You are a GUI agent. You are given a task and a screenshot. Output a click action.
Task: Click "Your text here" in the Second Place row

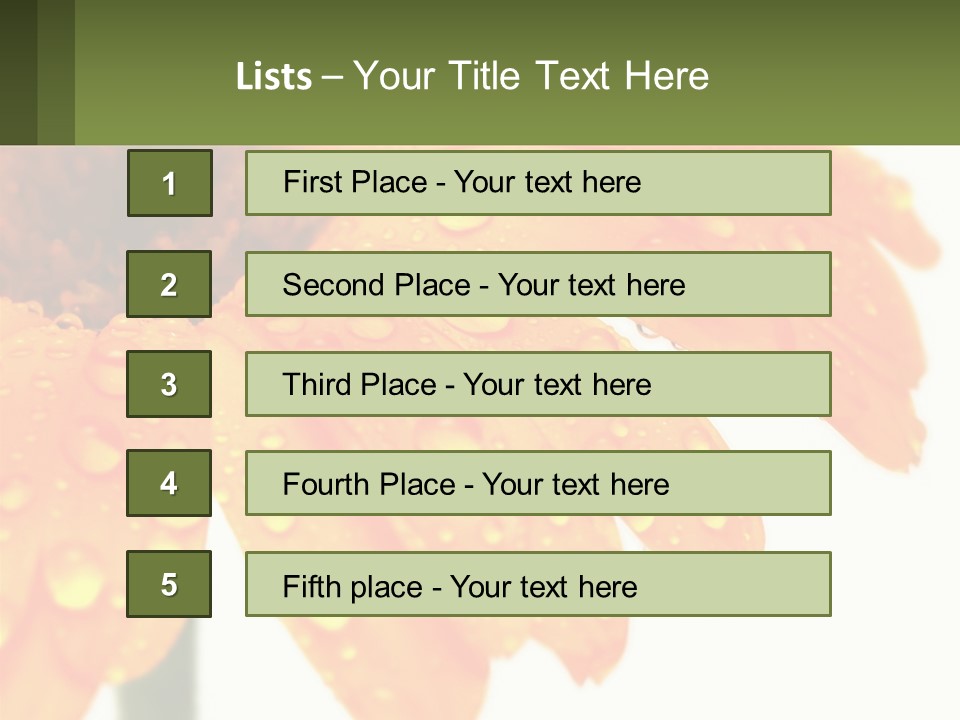point(591,285)
